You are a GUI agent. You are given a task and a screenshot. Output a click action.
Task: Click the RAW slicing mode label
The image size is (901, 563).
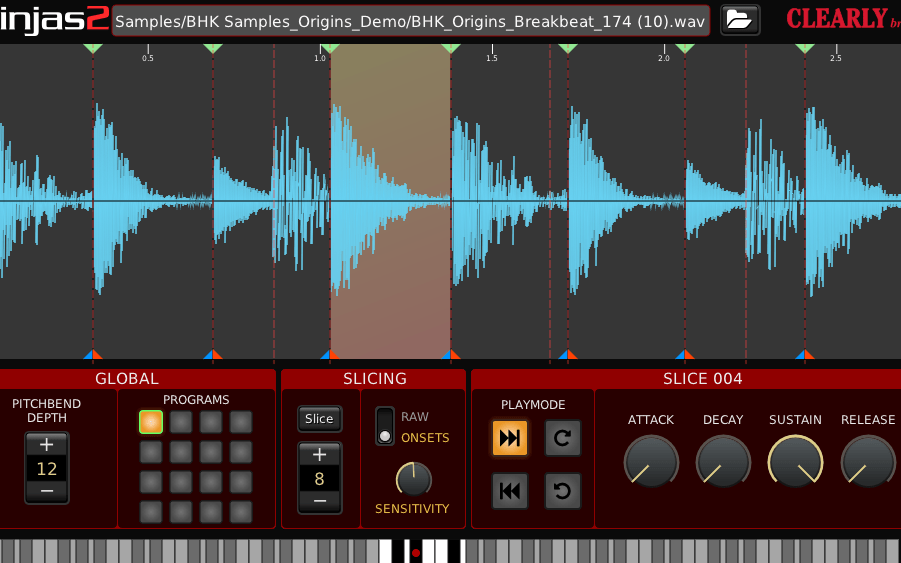(415, 417)
